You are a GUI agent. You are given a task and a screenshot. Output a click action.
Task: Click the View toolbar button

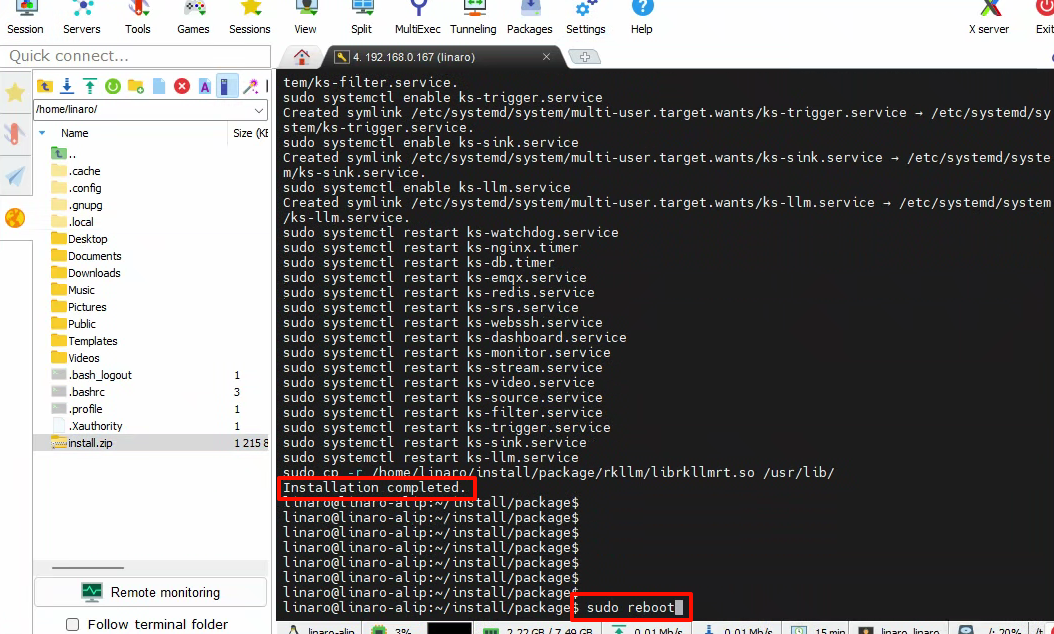(x=305, y=18)
